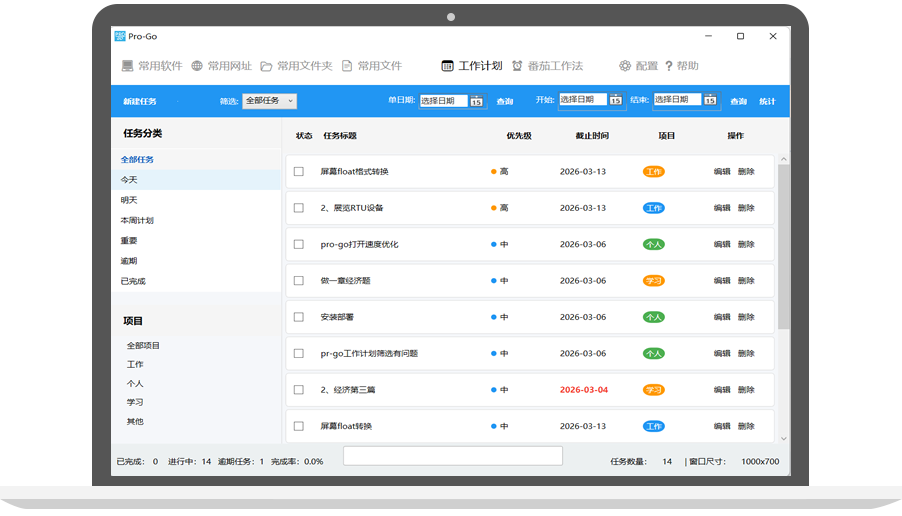Check the 2、展览RTU设备 task checkbox

(x=299, y=208)
